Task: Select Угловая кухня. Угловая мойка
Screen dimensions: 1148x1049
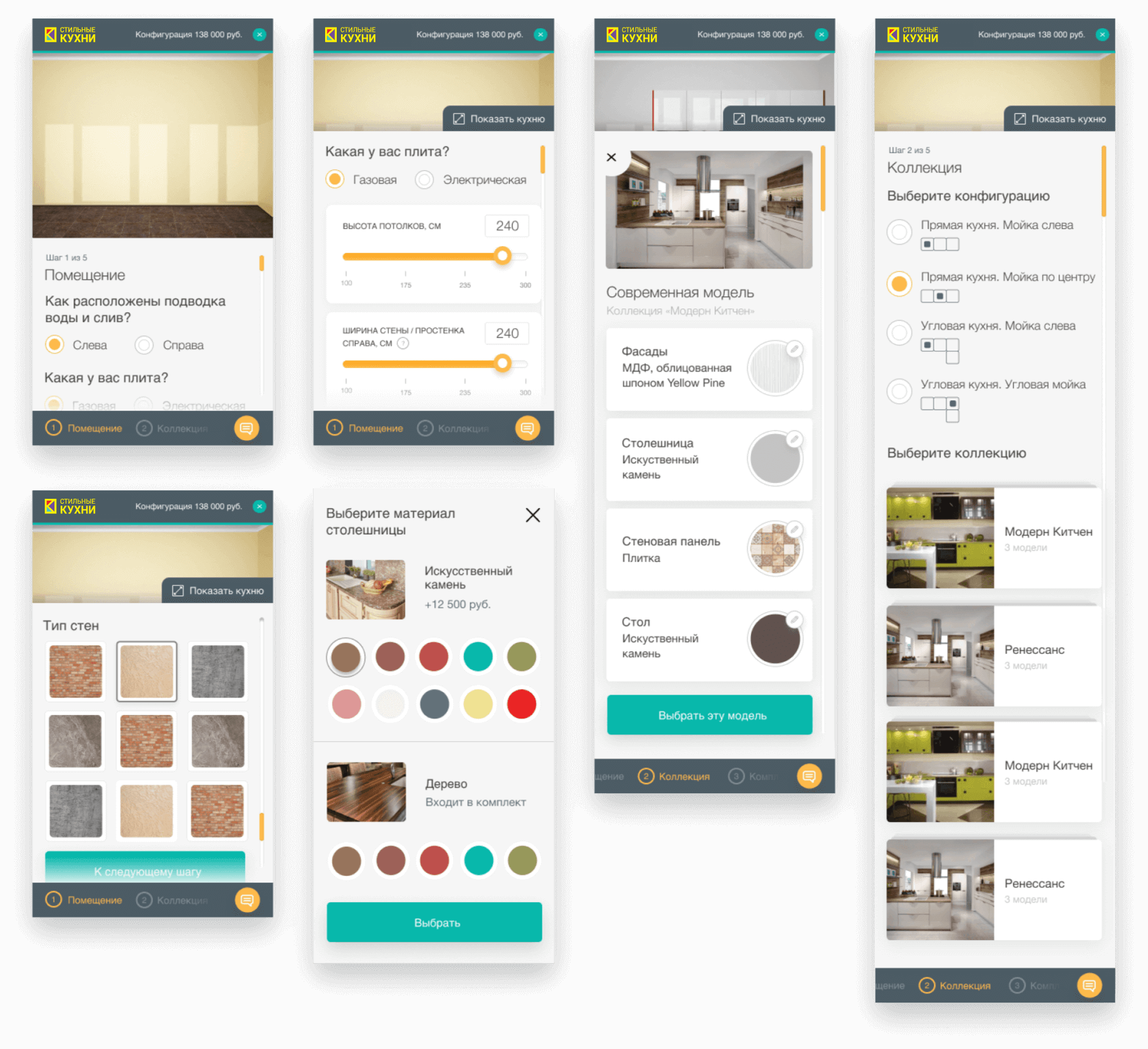Action: 899,391
